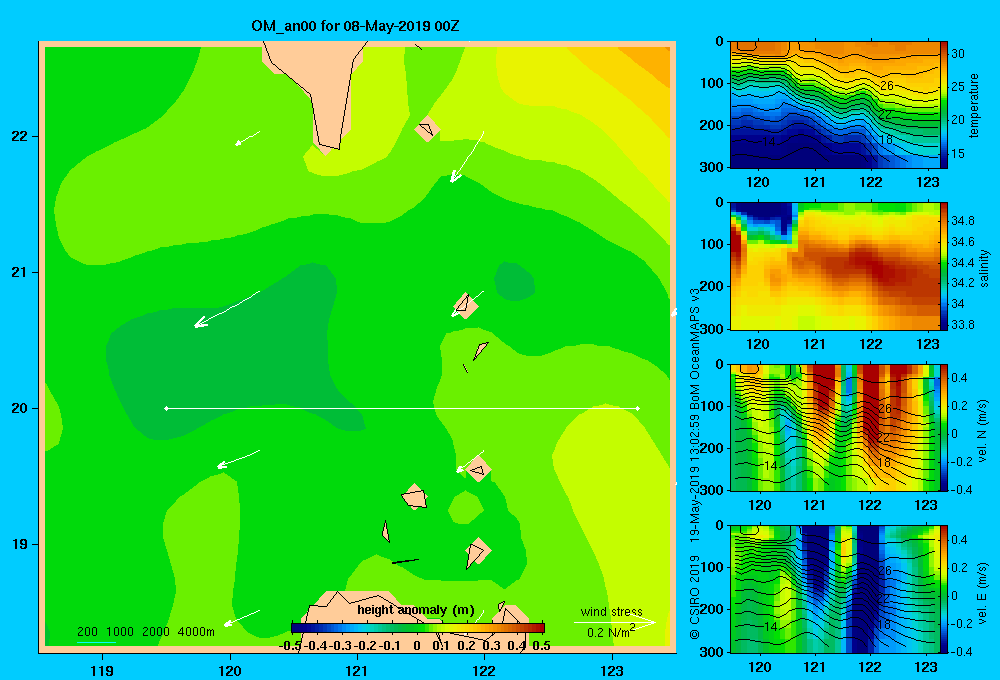The image size is (1000, 680).
Task: Click the 34.8 value on the salinity scale
Action: pos(962,221)
